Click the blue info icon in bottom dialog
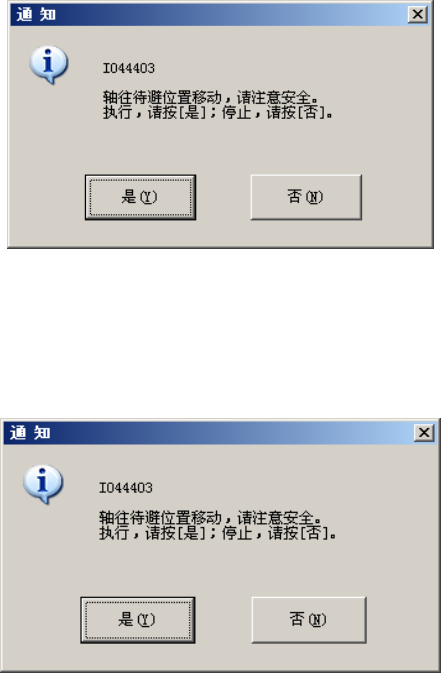Viewport: 441px width, 673px height. click(x=43, y=484)
